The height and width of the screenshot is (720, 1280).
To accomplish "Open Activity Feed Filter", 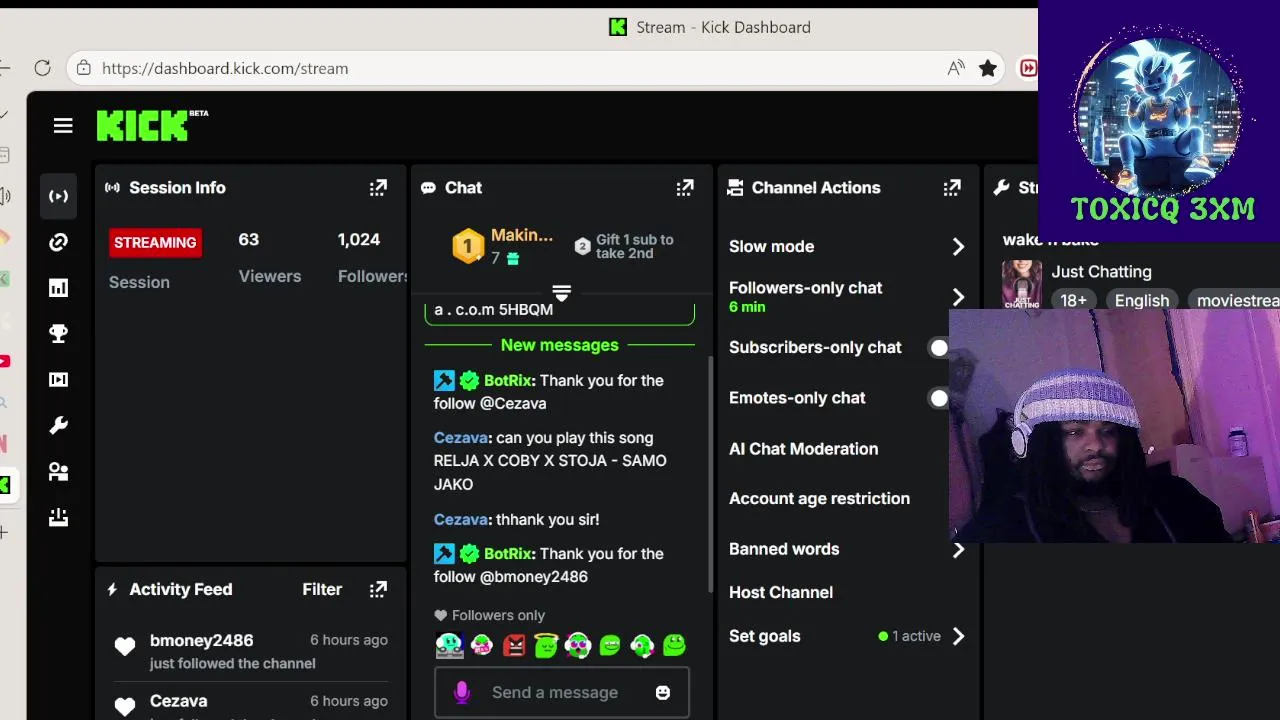I will [322, 590].
